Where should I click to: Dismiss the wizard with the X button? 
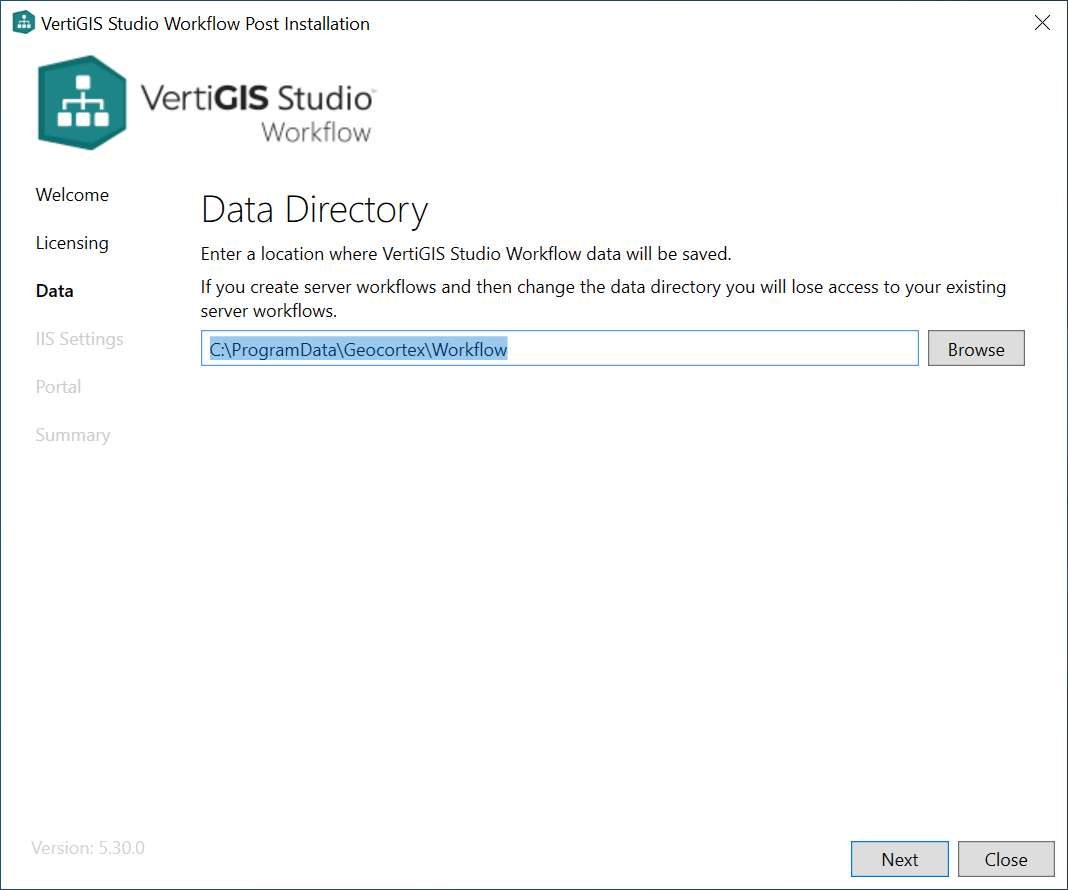(x=1042, y=22)
